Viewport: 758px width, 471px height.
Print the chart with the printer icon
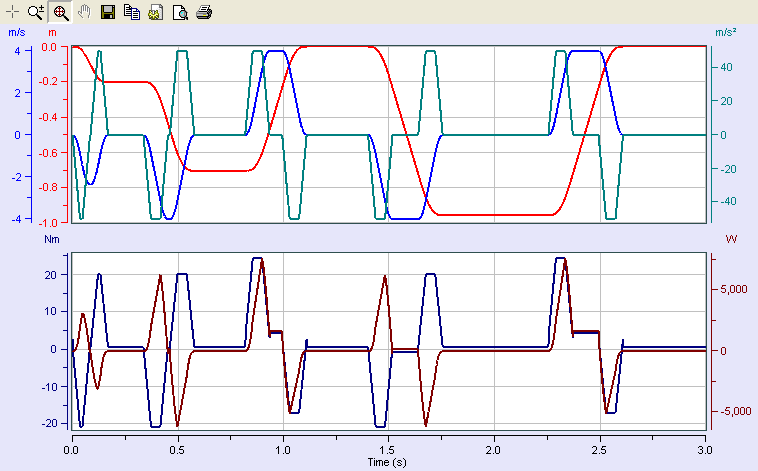[203, 12]
